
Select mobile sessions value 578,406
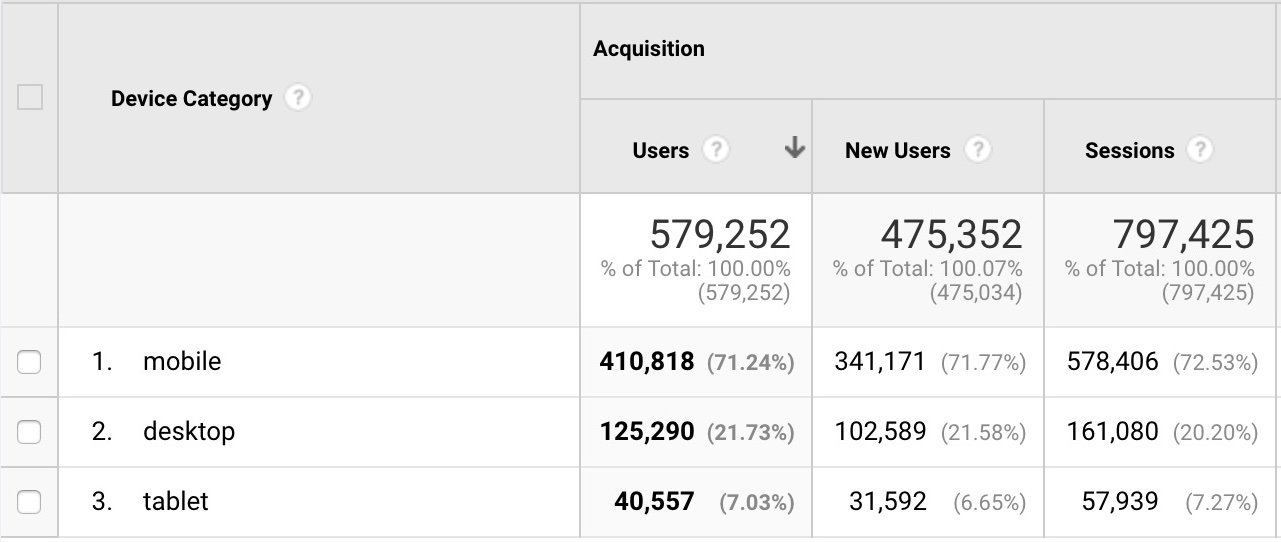[x=1113, y=361]
